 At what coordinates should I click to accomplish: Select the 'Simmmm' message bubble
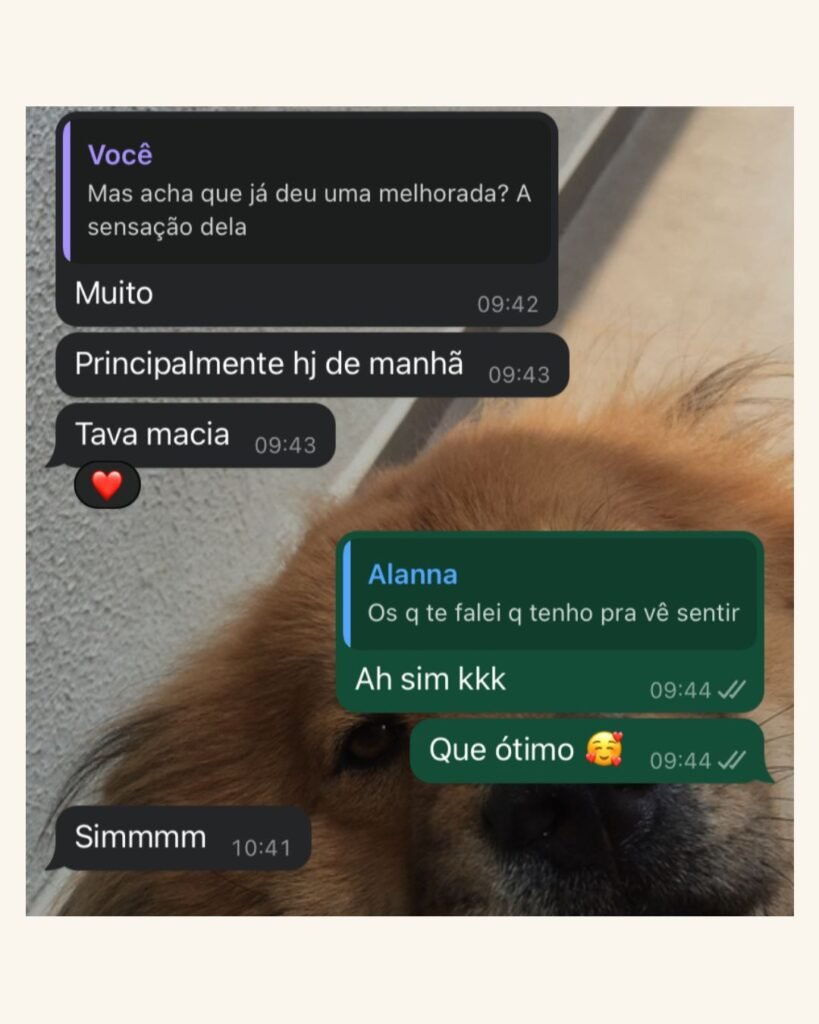point(183,838)
